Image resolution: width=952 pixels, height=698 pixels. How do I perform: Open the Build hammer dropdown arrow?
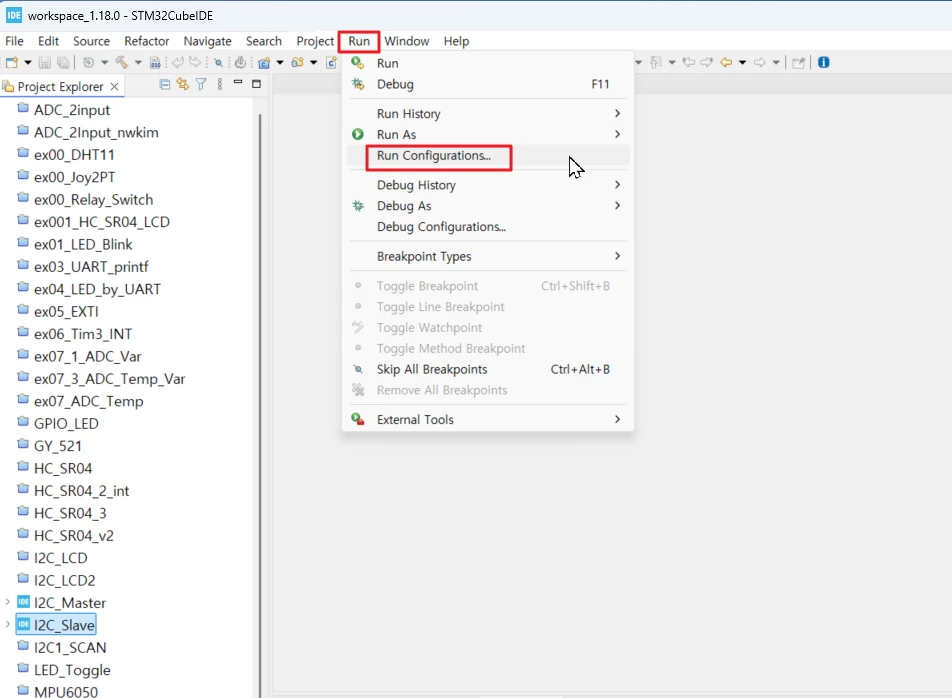click(138, 63)
